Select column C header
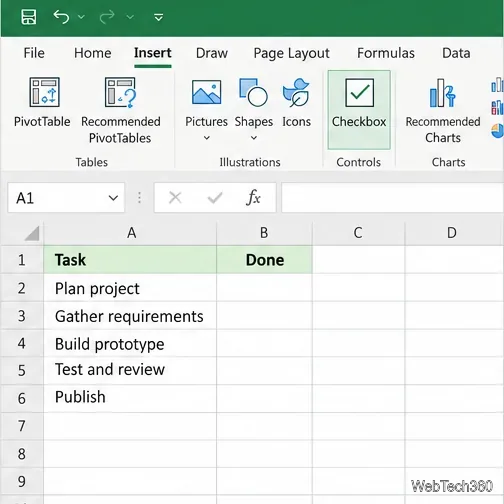This screenshot has width=504, height=504. click(358, 233)
